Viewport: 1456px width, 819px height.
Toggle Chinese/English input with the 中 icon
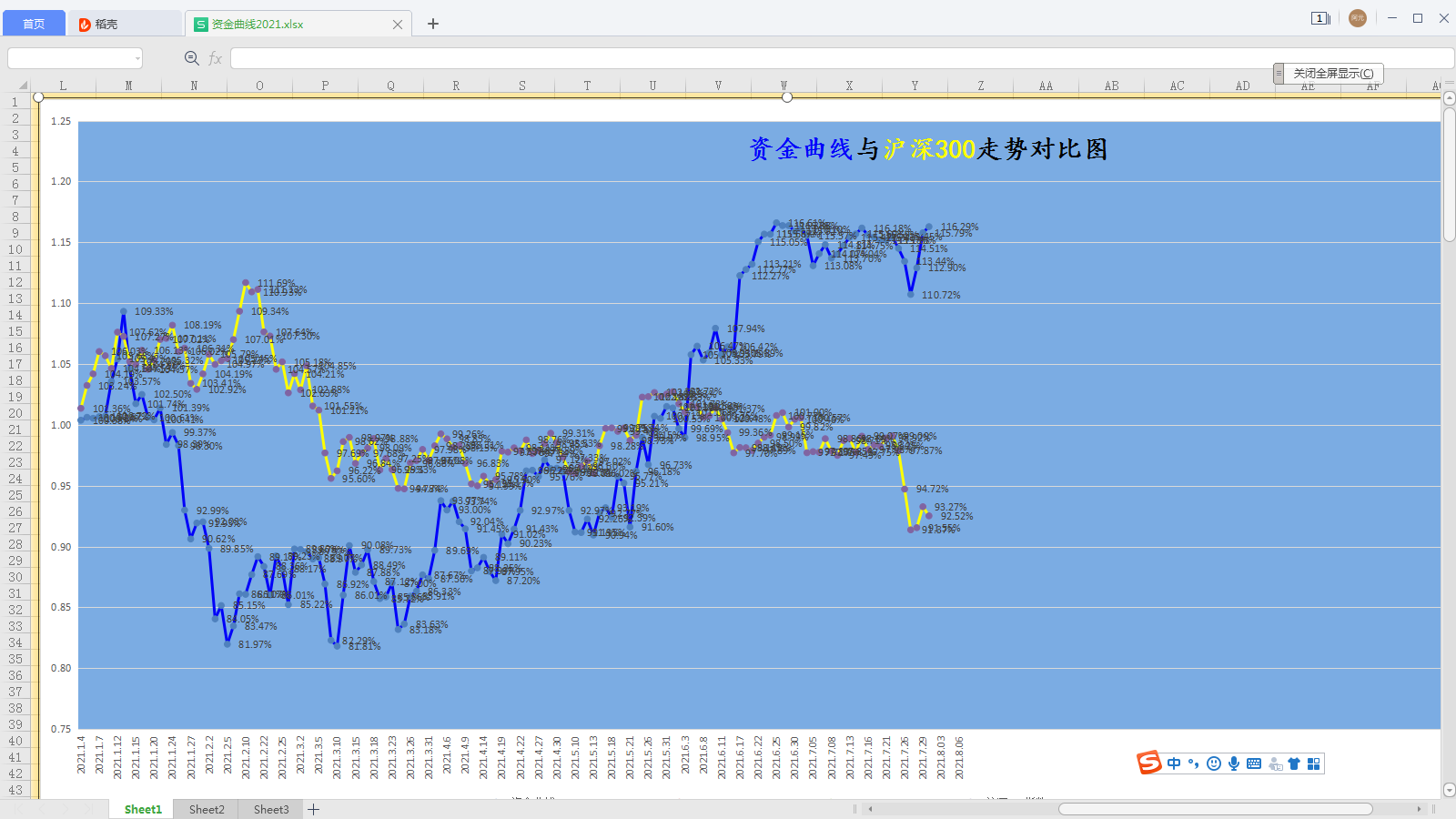[1174, 763]
